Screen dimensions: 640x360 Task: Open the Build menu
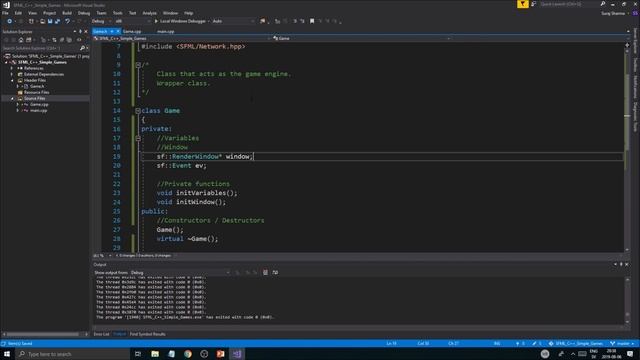[x=67, y=13]
